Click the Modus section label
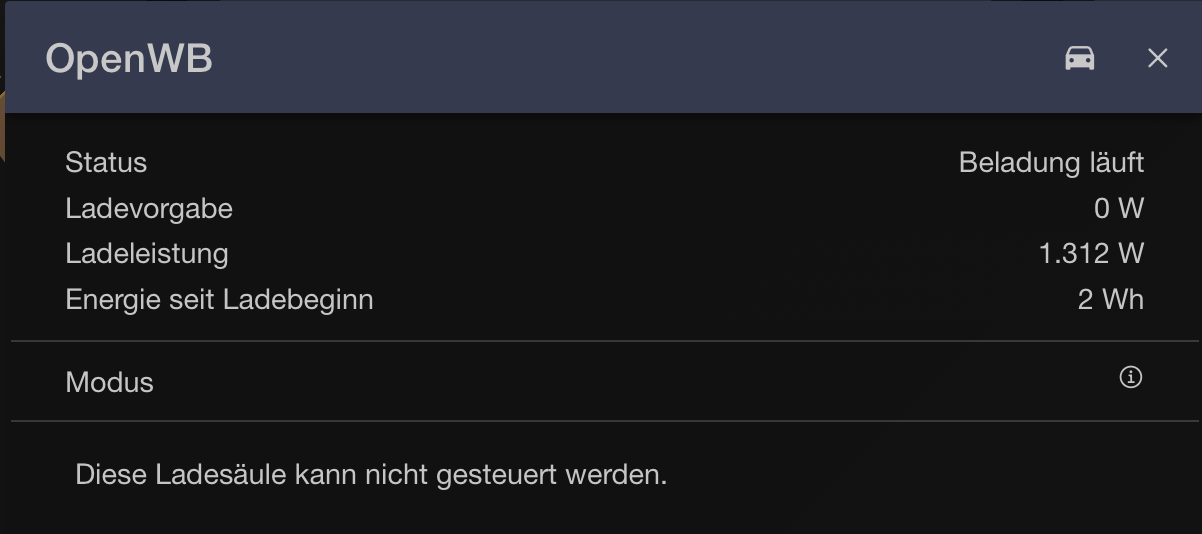 (110, 382)
